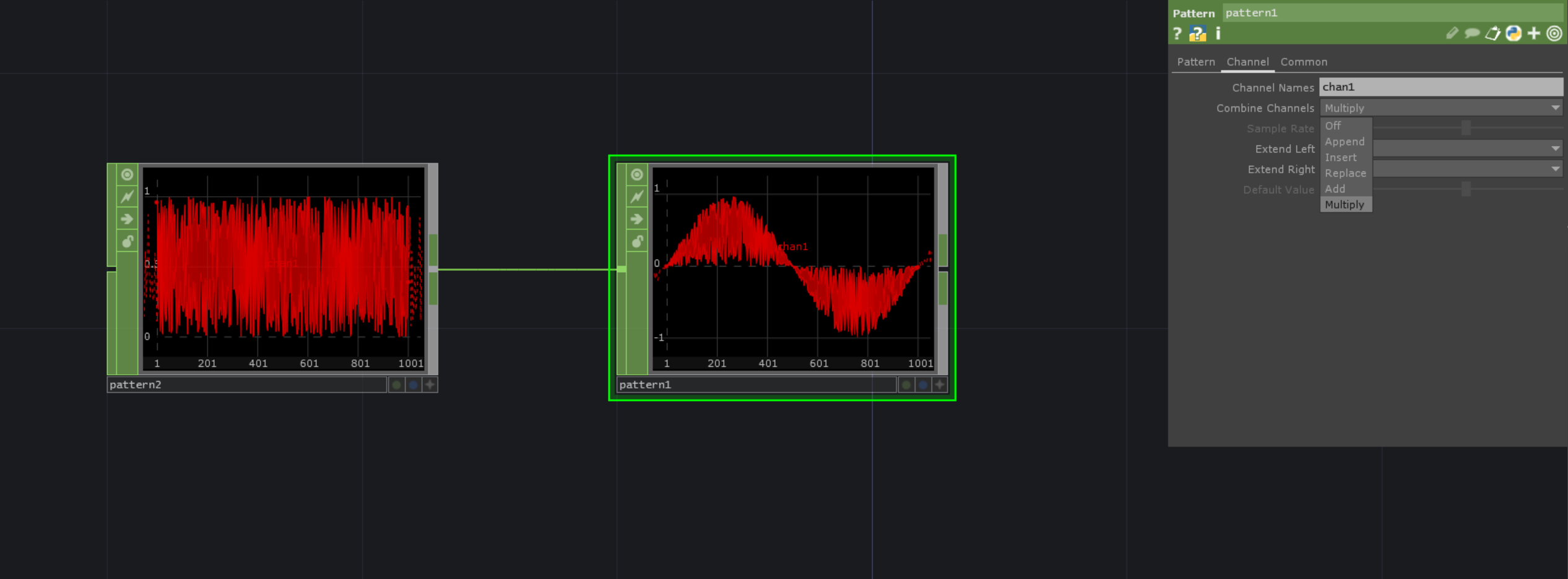
Task: Toggle the bypass flag on pattern2
Action: coord(127,219)
